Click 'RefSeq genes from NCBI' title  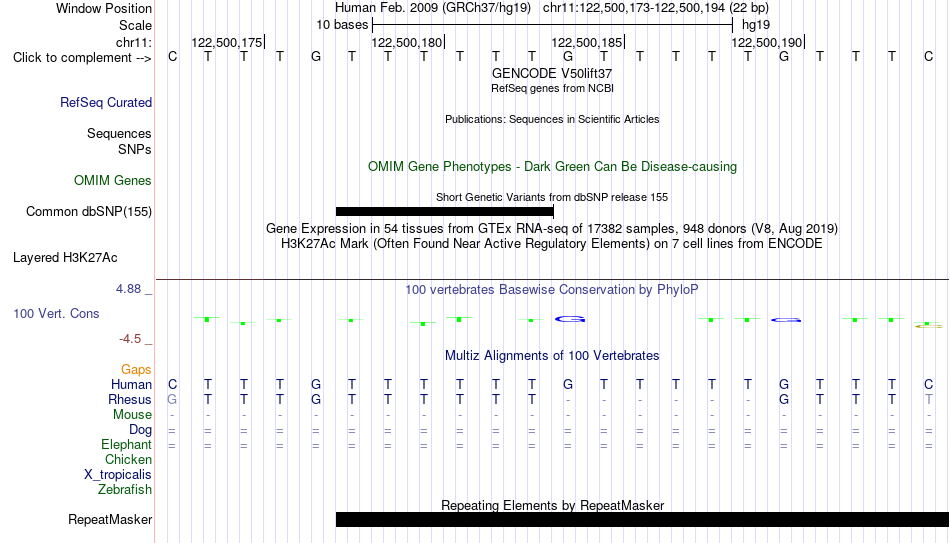tap(552, 88)
